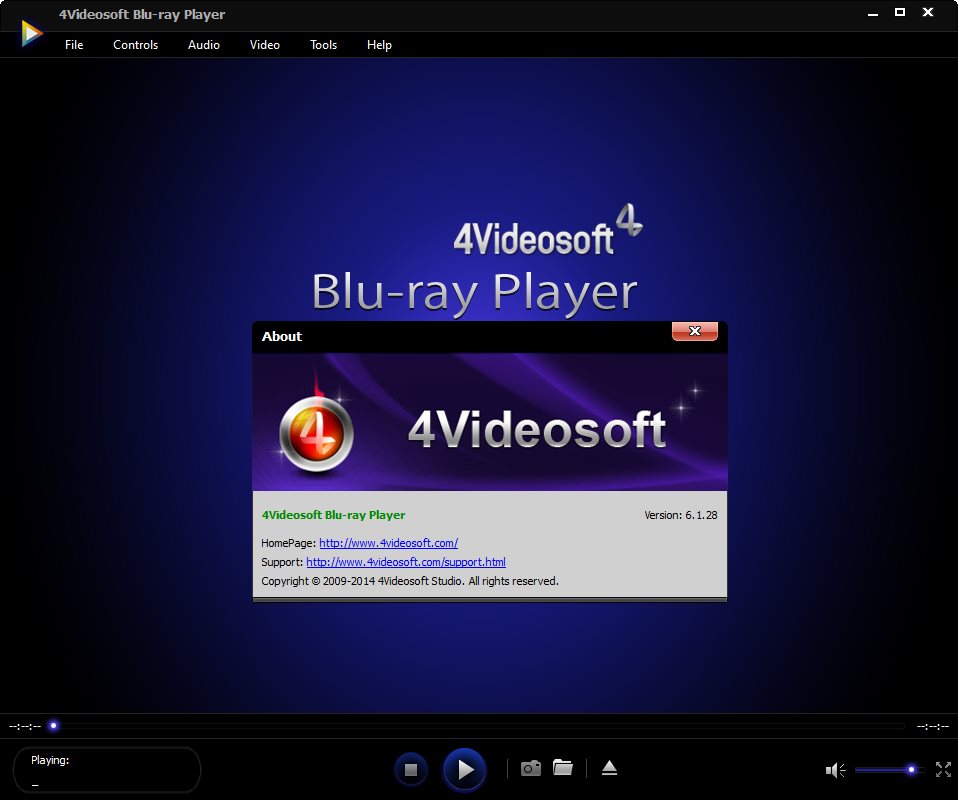The width and height of the screenshot is (958, 800).
Task: Click the Version: 6.1.28 text
Action: (x=681, y=515)
